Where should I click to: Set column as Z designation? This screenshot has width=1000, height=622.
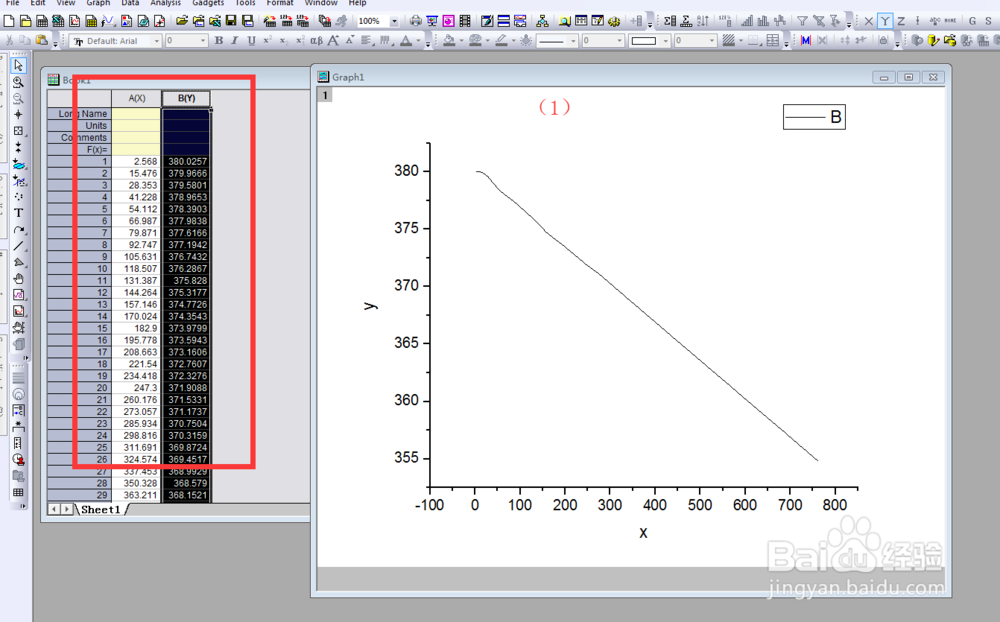[901, 21]
